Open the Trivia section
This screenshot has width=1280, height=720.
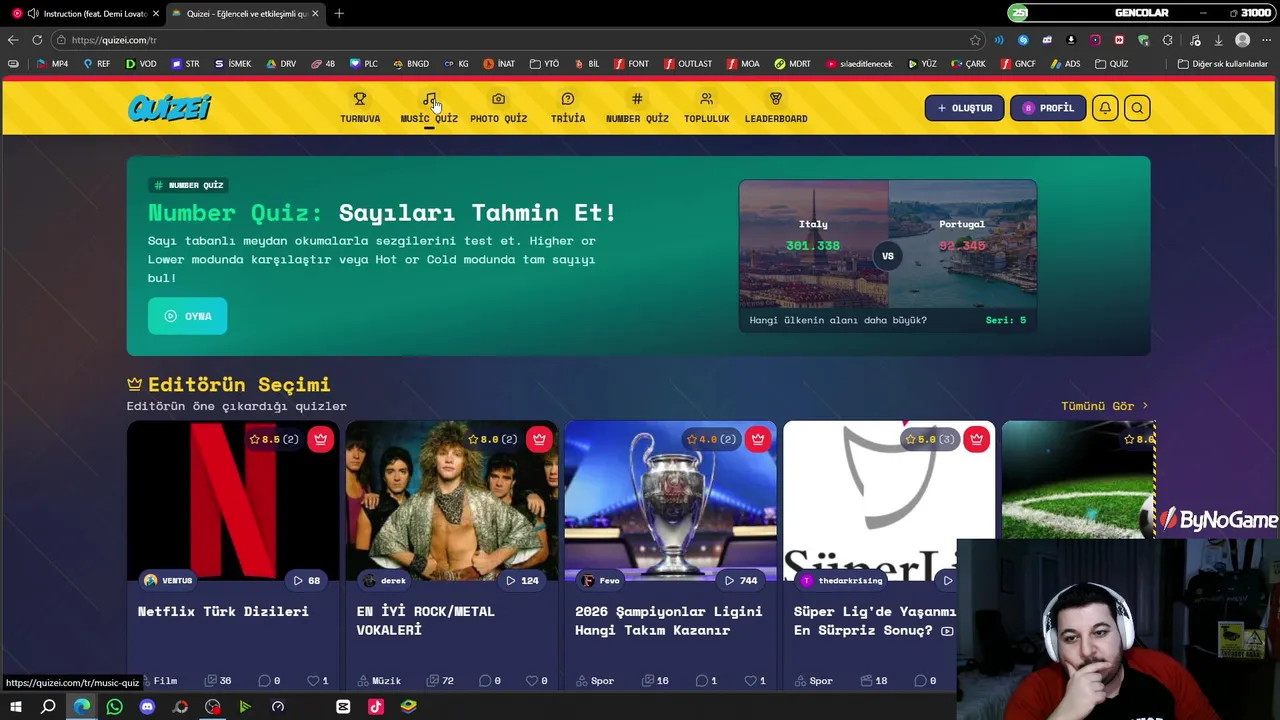coord(568,107)
